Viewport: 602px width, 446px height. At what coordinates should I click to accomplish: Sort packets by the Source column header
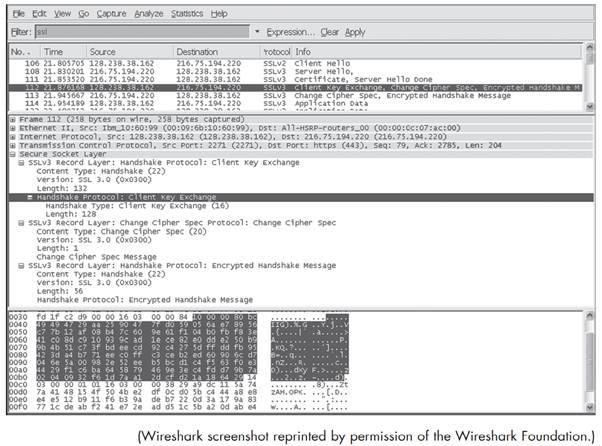102,50
